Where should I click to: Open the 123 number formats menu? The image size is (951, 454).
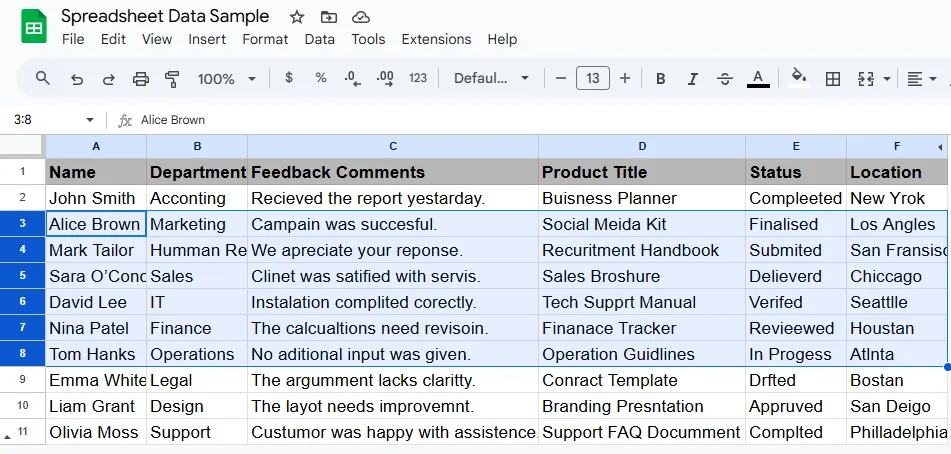pos(418,78)
